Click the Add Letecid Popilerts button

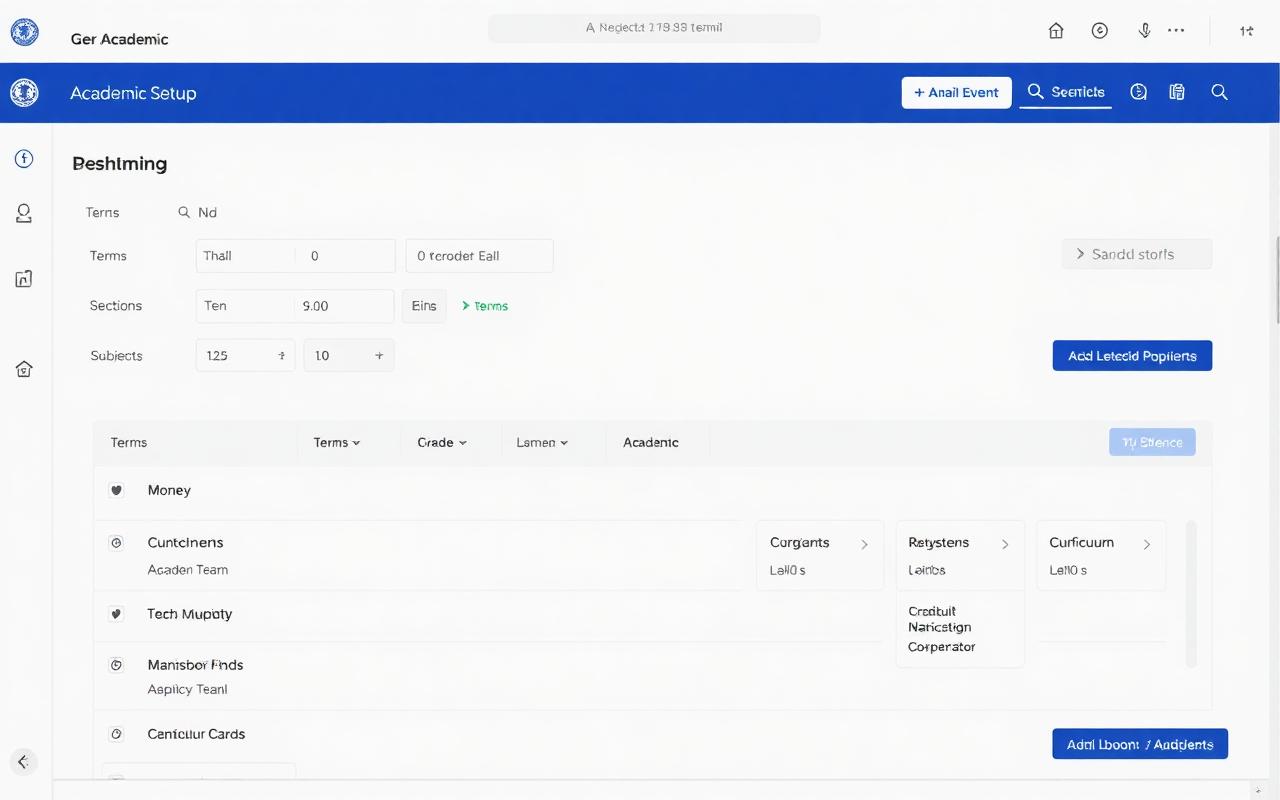(1132, 356)
